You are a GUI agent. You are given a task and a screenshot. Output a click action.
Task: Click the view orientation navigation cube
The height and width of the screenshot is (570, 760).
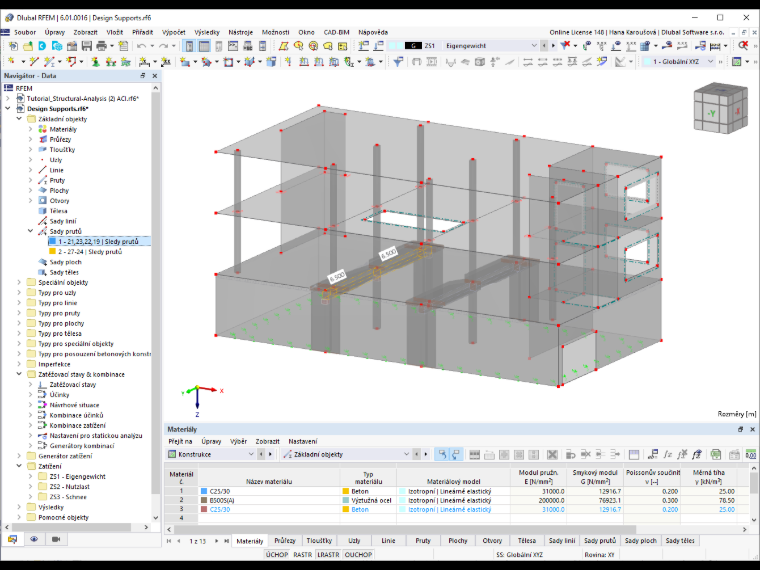(720, 109)
